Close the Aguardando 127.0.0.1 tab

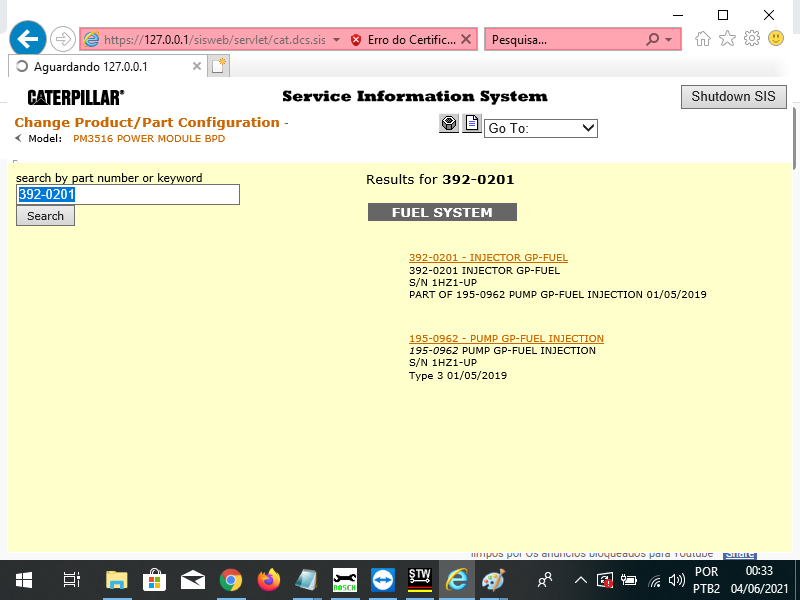click(x=196, y=66)
